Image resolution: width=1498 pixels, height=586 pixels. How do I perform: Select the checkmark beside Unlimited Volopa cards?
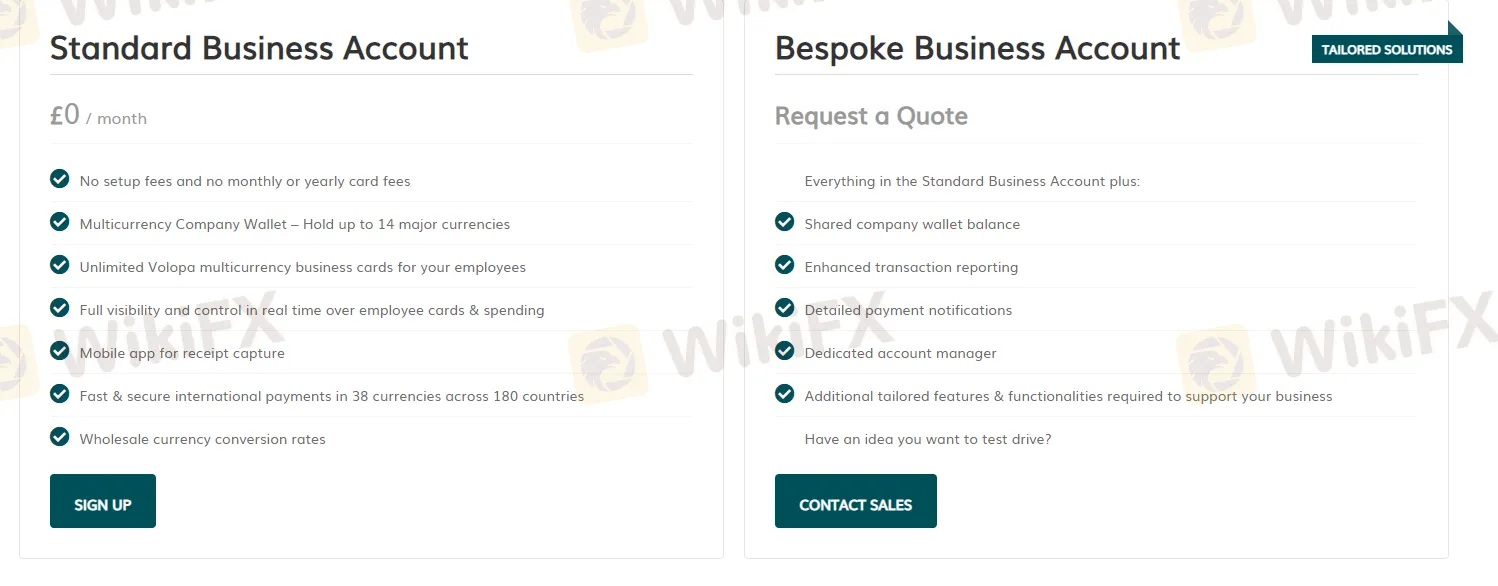[x=60, y=265]
